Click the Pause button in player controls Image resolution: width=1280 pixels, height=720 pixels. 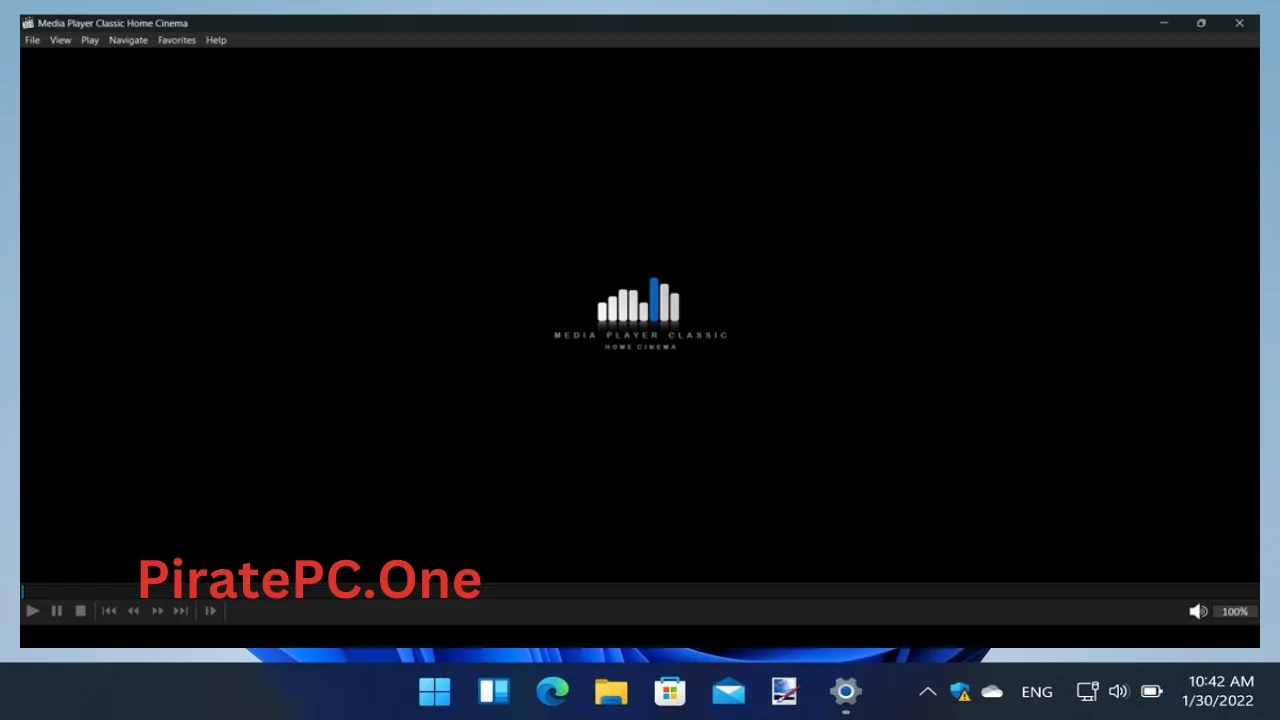click(x=57, y=611)
